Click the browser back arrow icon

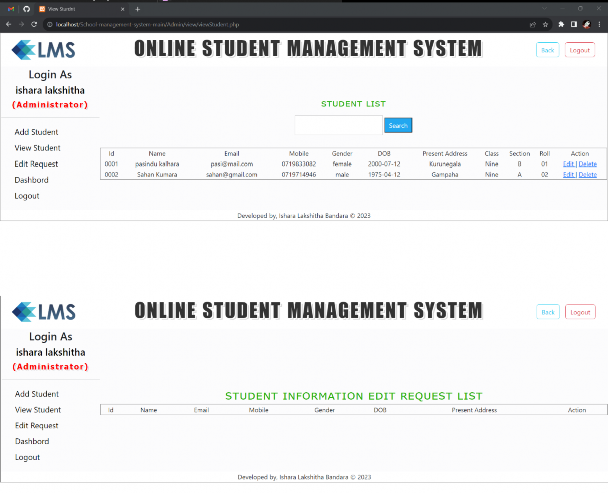point(9,23)
